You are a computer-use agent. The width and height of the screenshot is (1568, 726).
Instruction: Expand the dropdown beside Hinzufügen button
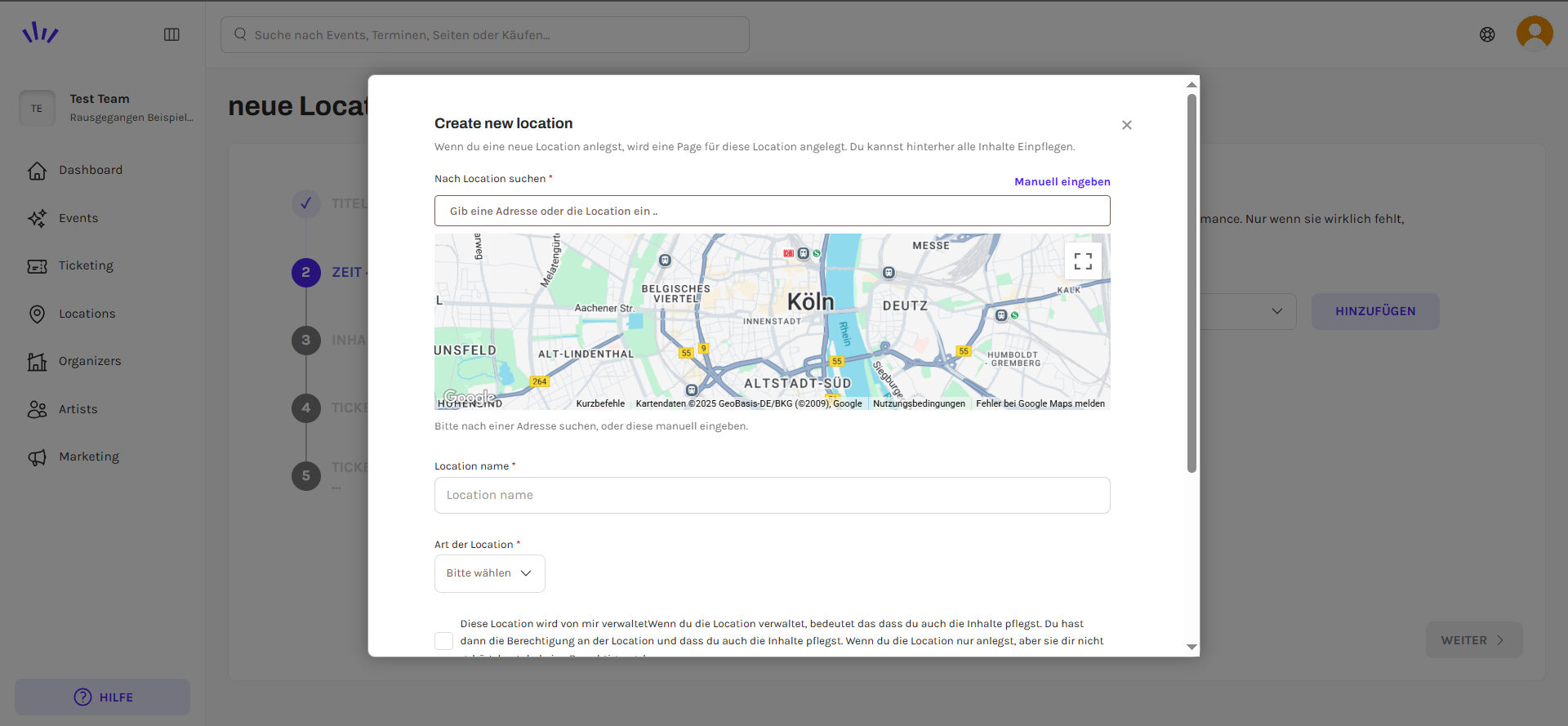(1276, 311)
